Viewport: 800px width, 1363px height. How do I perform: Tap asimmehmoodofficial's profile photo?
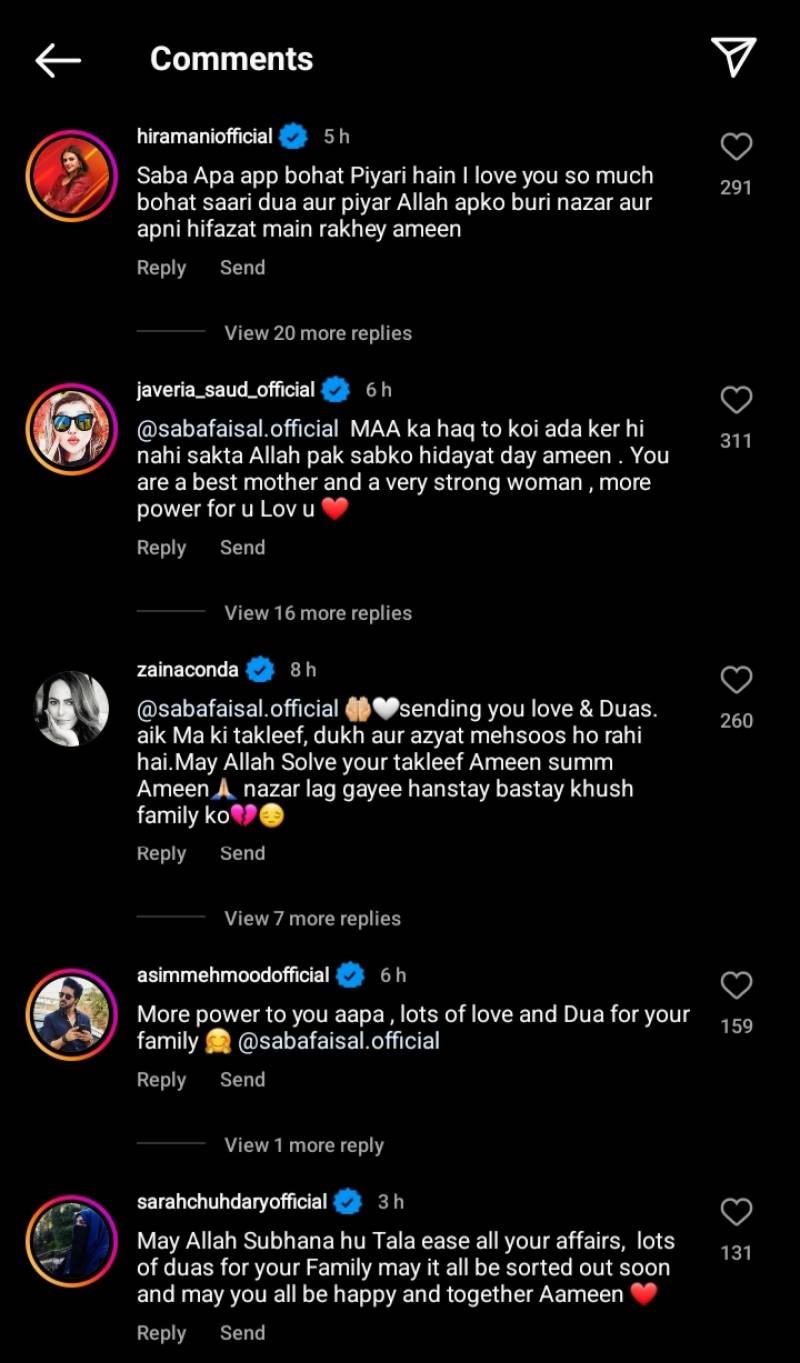[x=67, y=1013]
